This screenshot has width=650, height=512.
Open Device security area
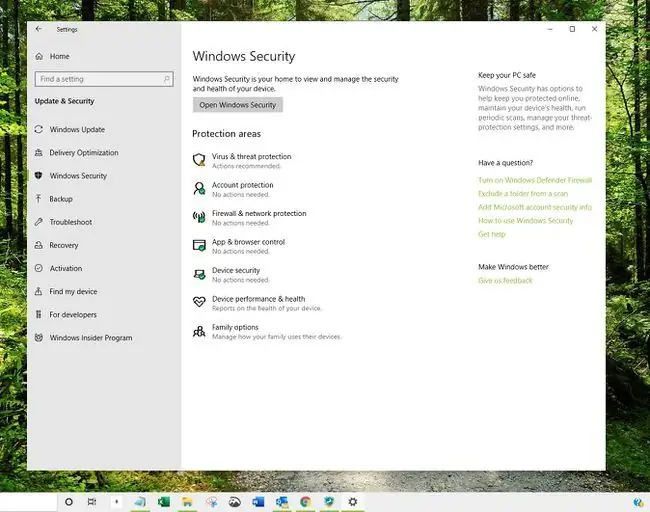coord(231,275)
